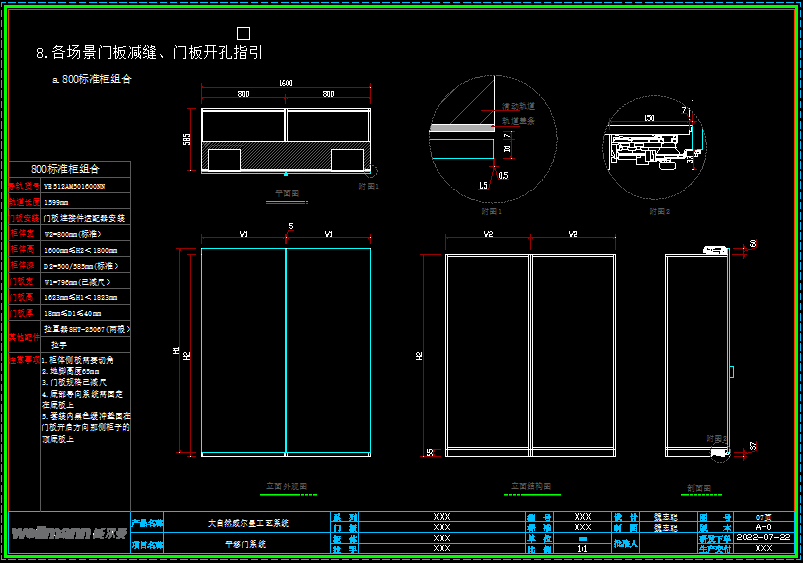The image size is (803, 563).
Task: Select the 585 depth dimension on plan view
Action: tap(187, 139)
